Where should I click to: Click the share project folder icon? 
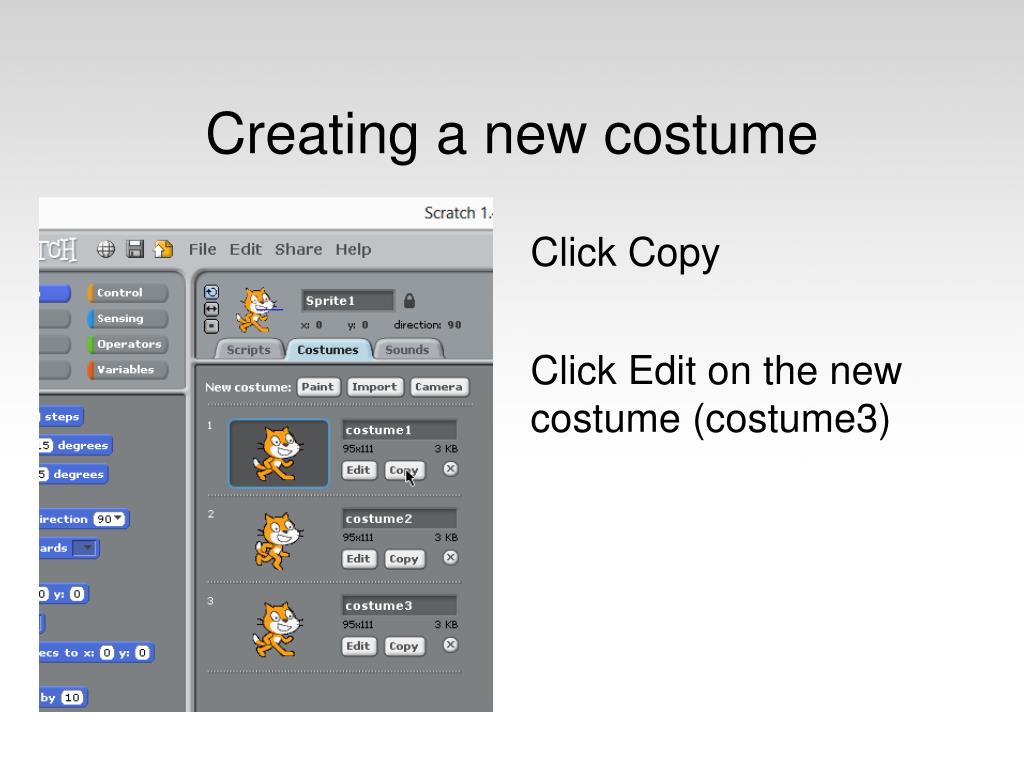tap(163, 249)
